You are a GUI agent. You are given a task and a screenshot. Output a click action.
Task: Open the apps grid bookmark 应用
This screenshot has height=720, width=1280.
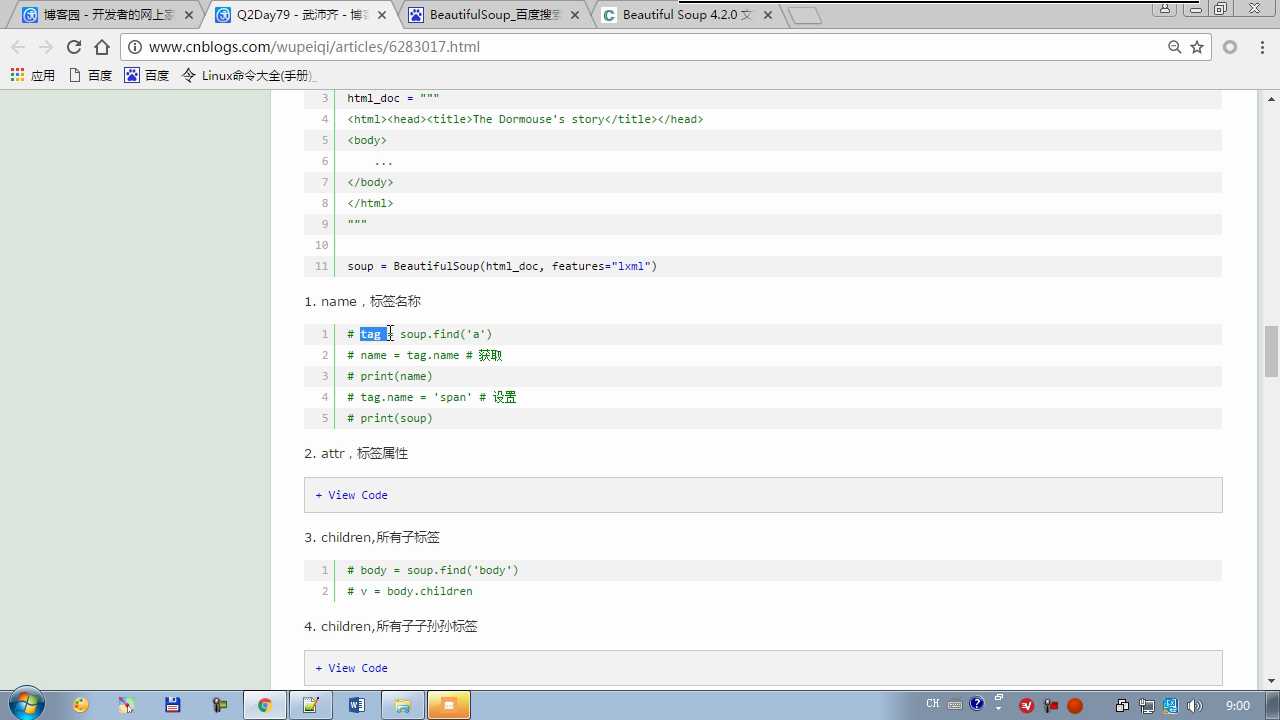[33, 75]
